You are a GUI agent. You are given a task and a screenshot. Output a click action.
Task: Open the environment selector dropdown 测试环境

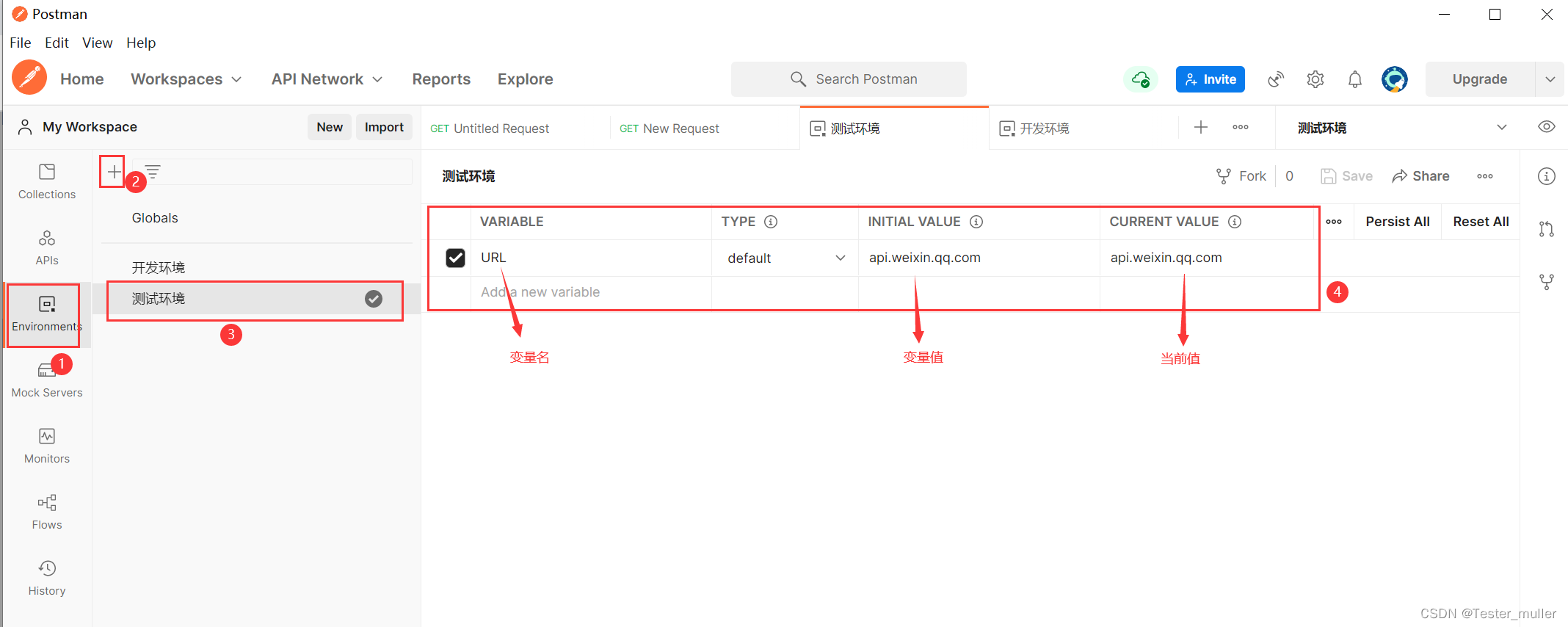(1402, 128)
